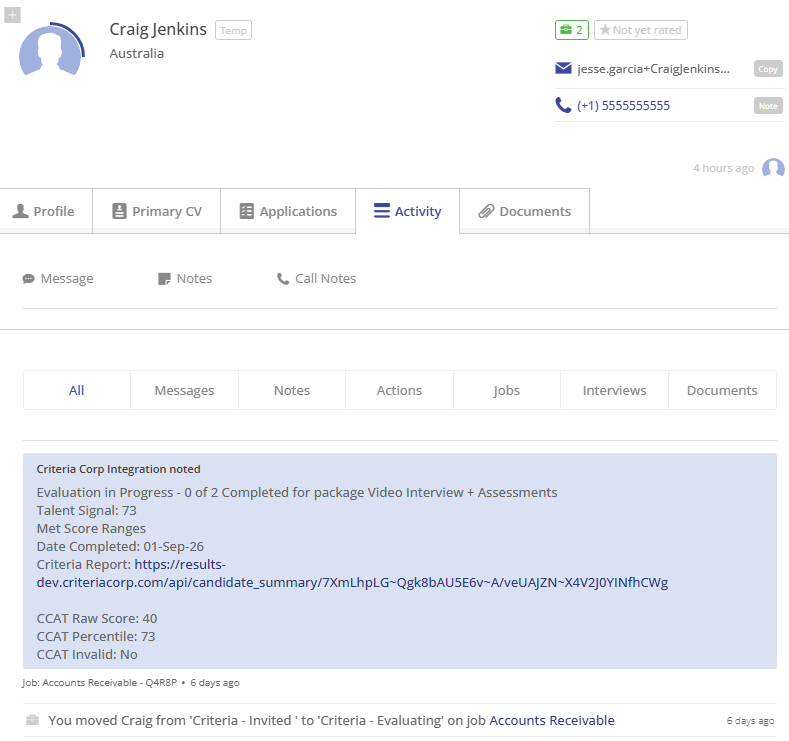Open the Documents tab with the paperclip
The image size is (789, 741).
click(x=524, y=211)
